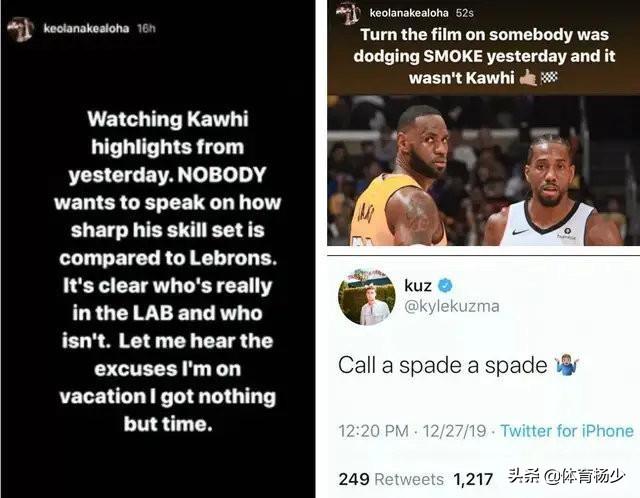Tap keolanakealoha username on right story
The image size is (640, 498).
coord(409,13)
